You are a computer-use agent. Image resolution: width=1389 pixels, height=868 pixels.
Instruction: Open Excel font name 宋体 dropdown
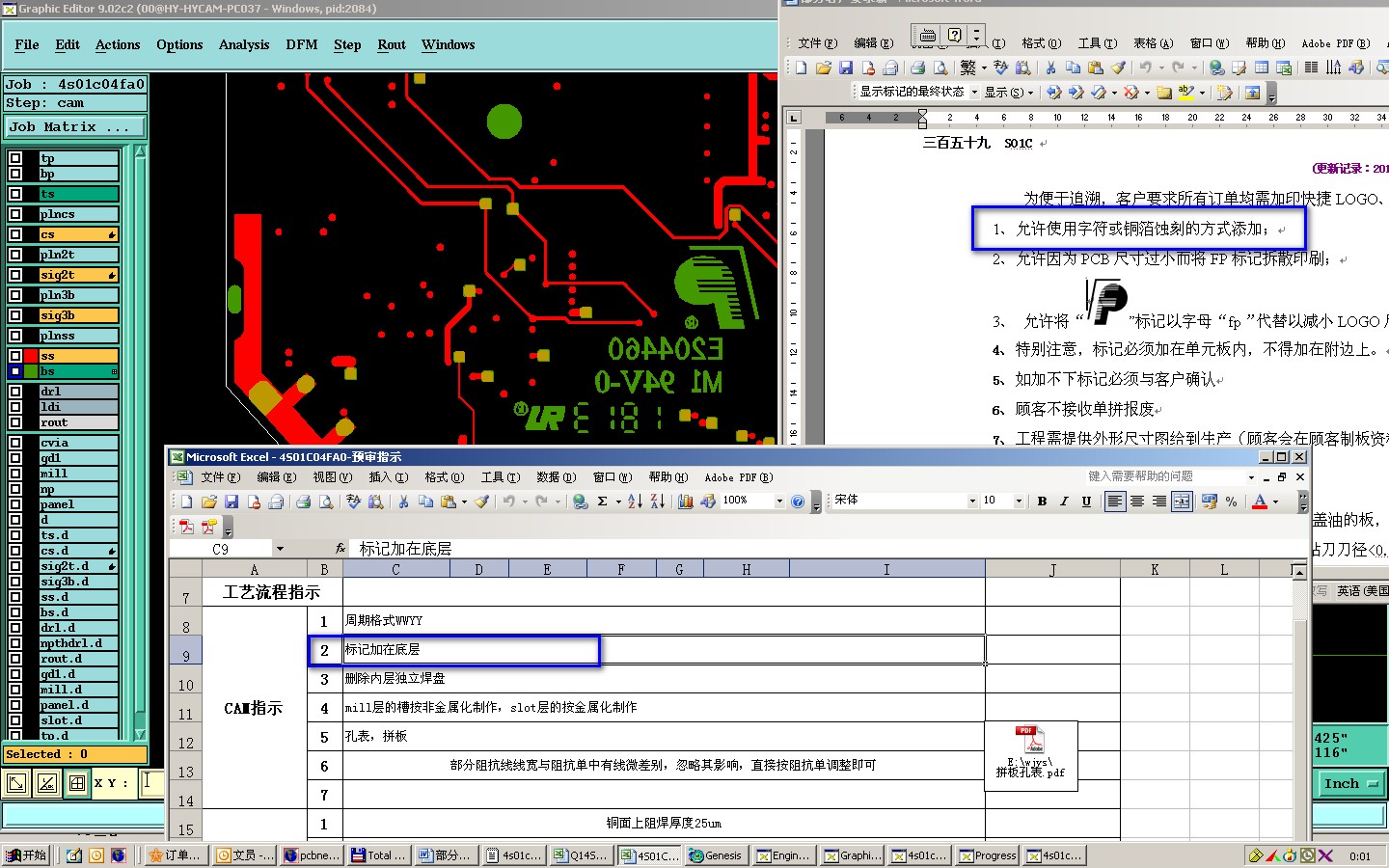[972, 502]
